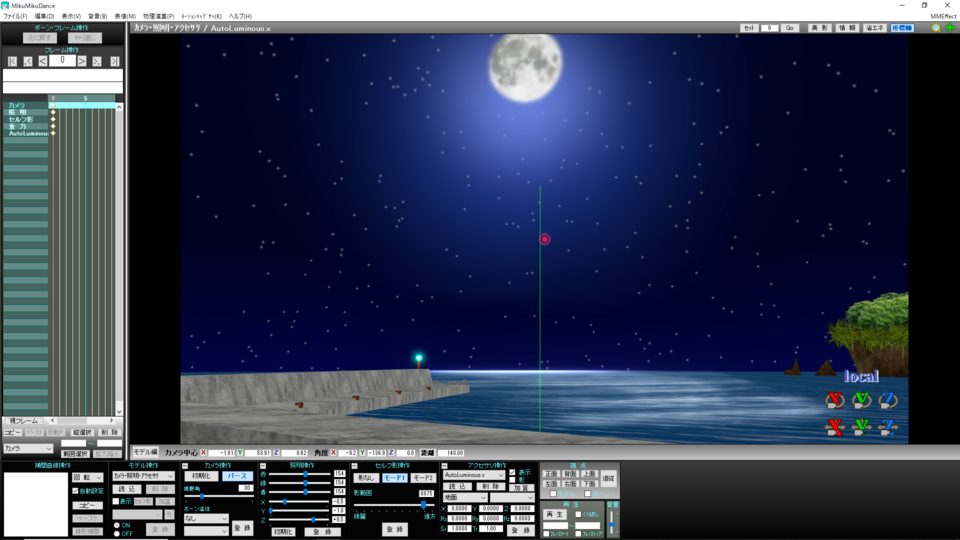Click the green Y move axis icon
The height and width of the screenshot is (540, 960).
point(861,428)
